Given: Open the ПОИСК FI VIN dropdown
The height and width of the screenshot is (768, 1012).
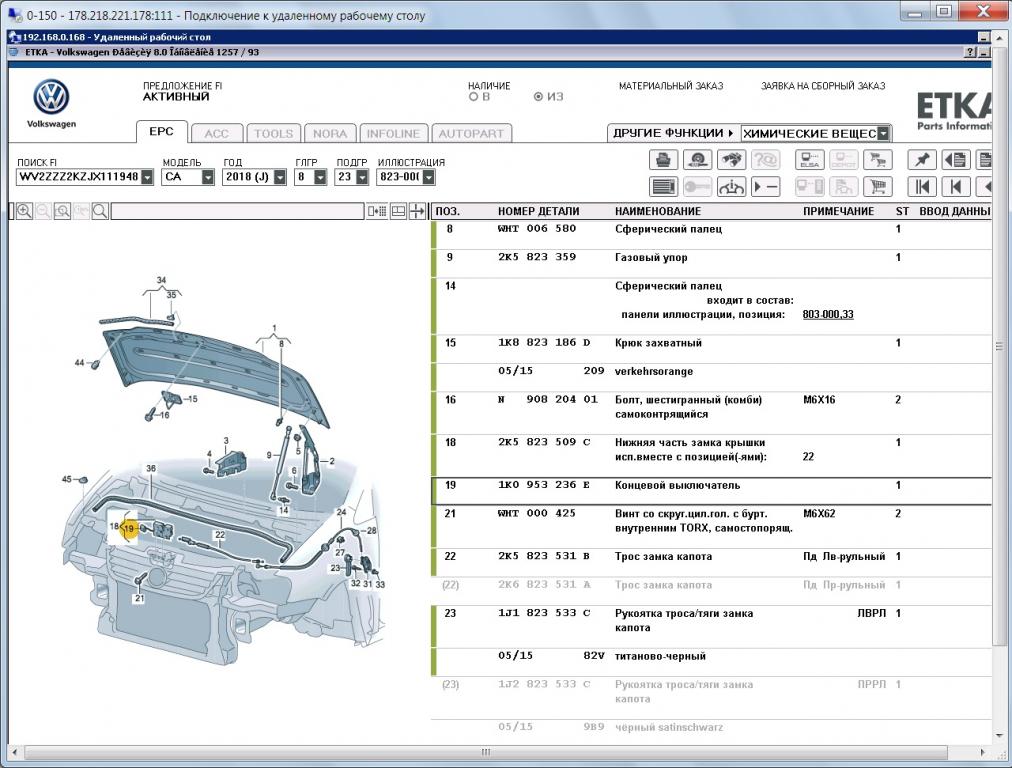Looking at the screenshot, I should (x=147, y=177).
